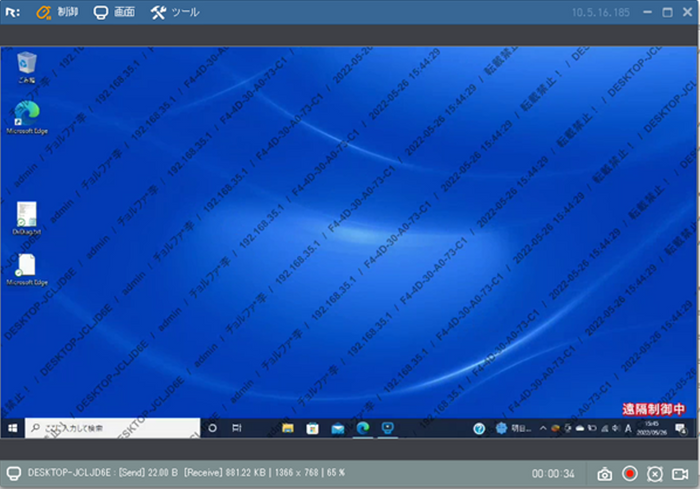The height and width of the screenshot is (489, 700).
Task: Open the 画面 (Screen) menu
Action: click(x=114, y=13)
